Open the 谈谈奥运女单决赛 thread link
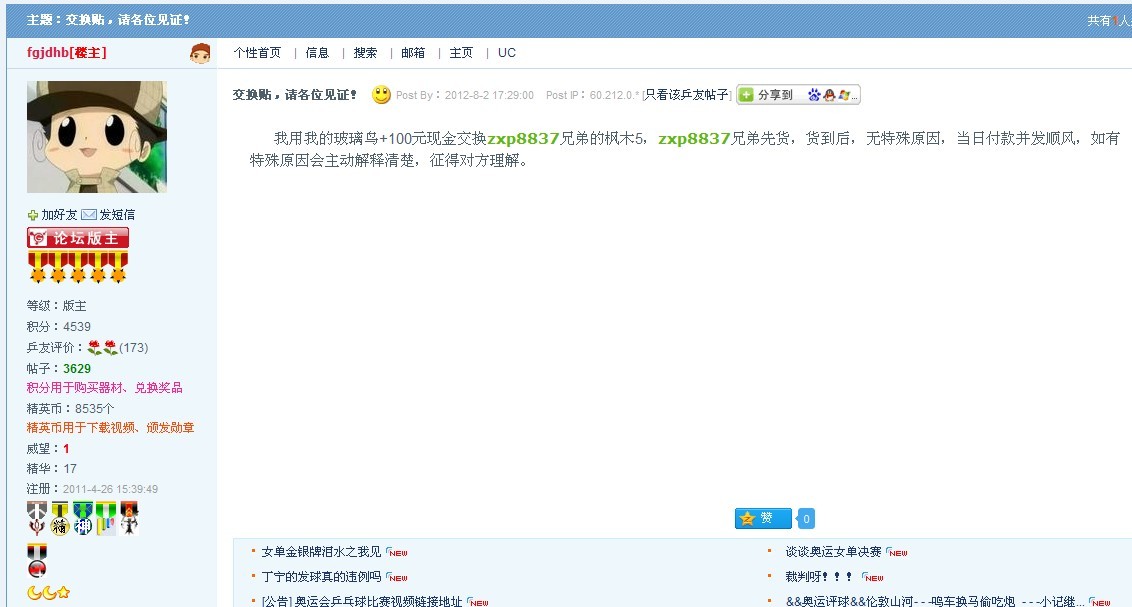This screenshot has height=607, width=1132. (x=833, y=552)
